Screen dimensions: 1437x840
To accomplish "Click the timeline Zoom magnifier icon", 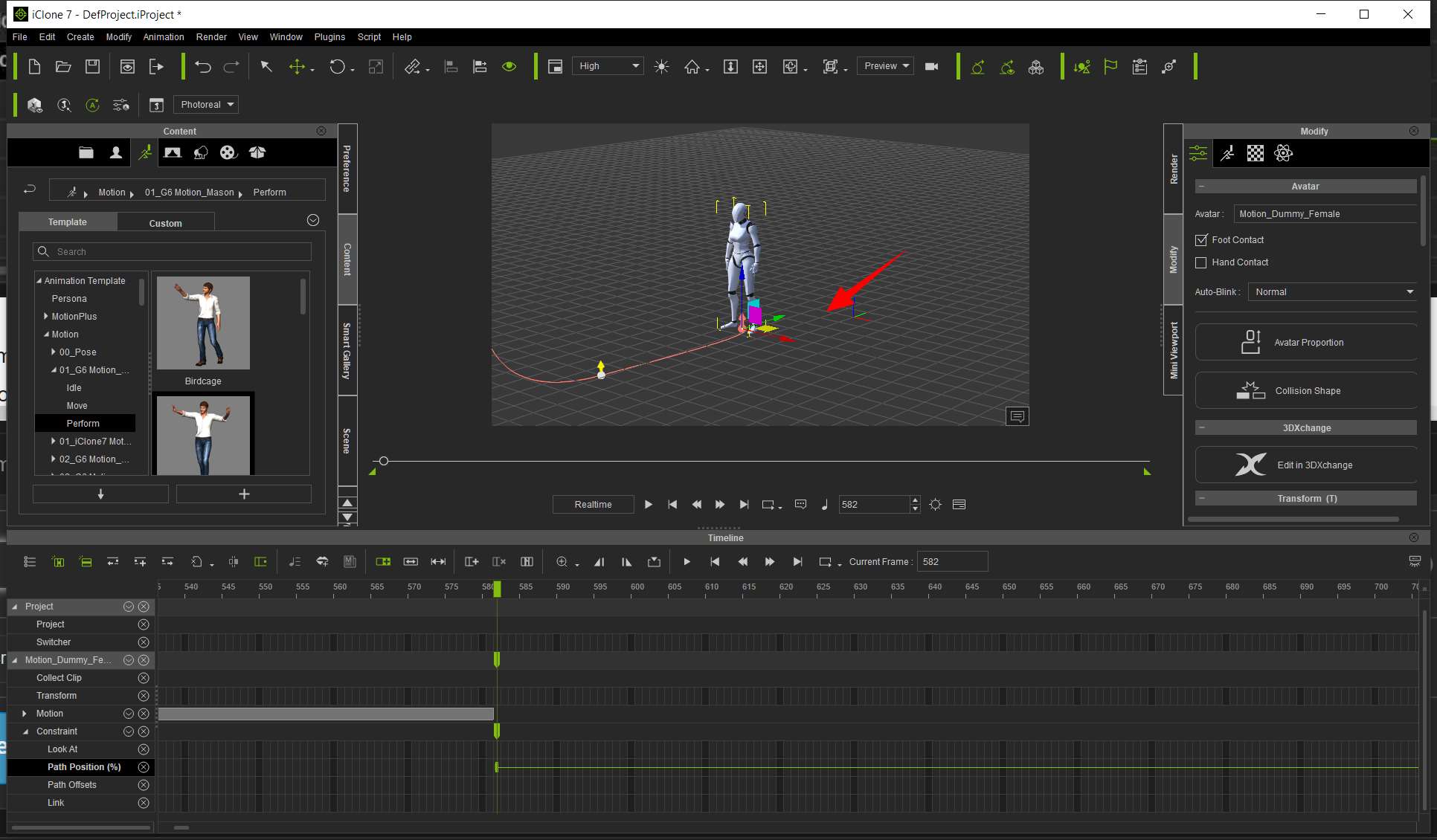I will coord(562,562).
